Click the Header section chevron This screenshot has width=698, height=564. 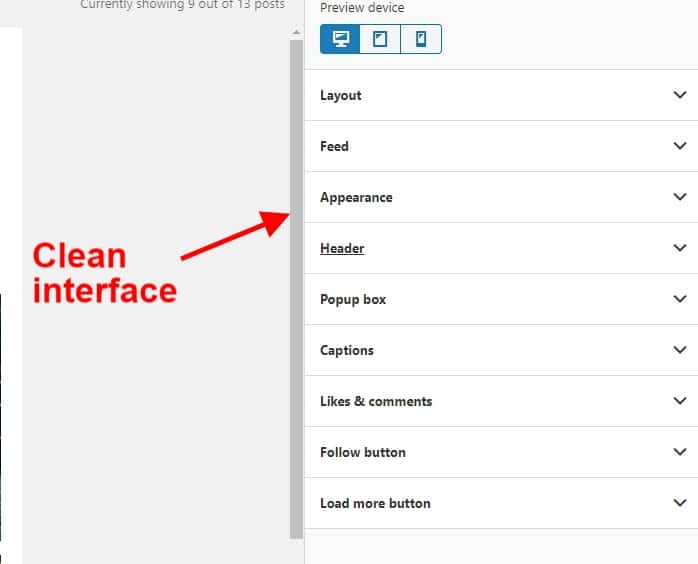point(680,248)
